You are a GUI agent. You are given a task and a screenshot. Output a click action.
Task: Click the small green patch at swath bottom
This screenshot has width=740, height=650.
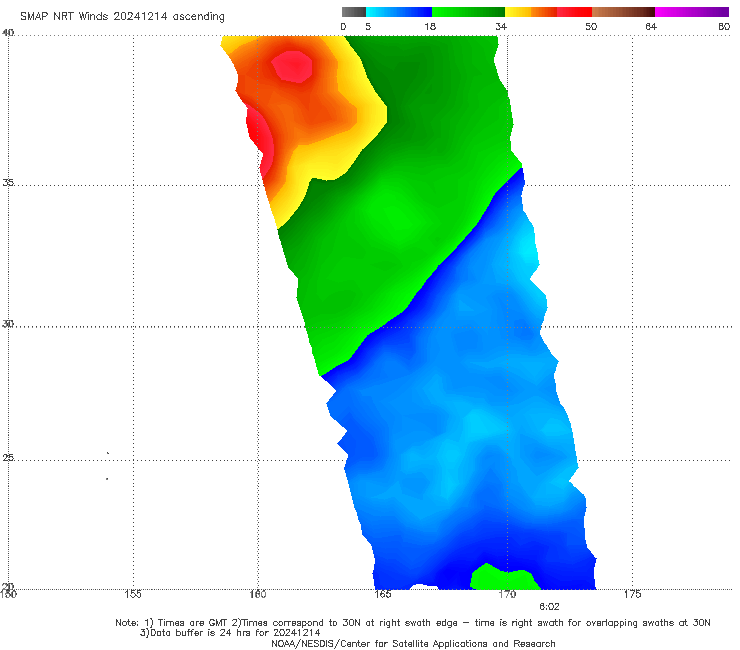(x=504, y=578)
